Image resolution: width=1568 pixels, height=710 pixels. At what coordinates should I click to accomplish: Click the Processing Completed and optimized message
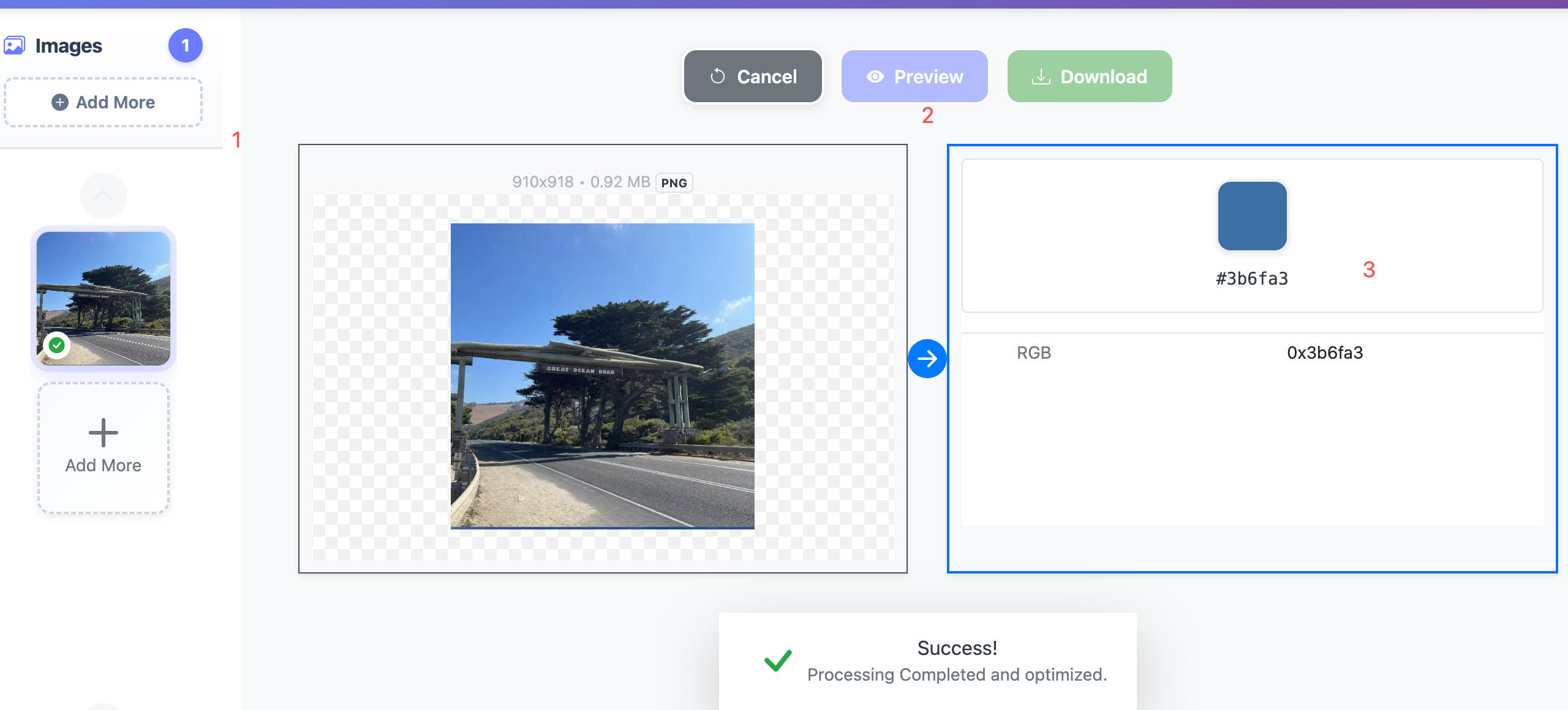click(x=957, y=674)
